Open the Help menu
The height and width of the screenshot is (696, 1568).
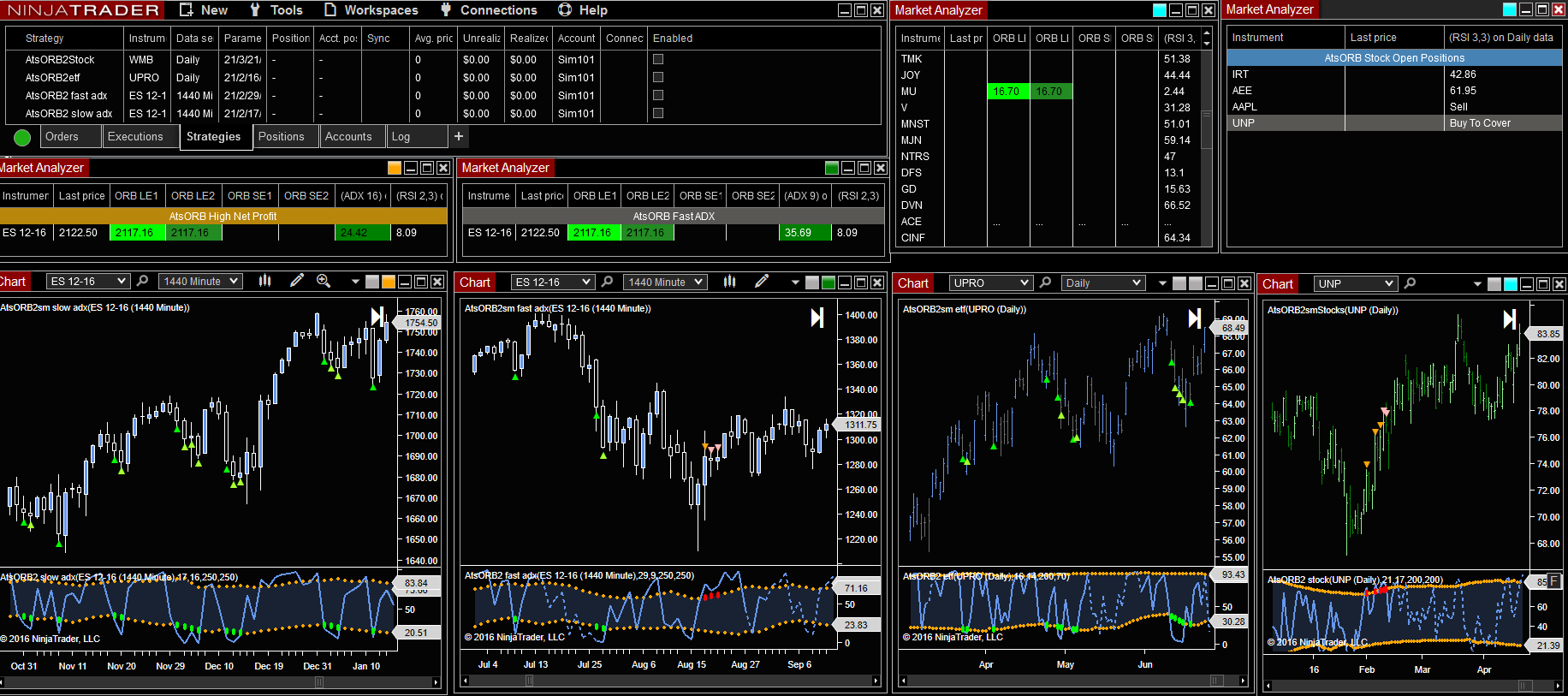pyautogui.click(x=583, y=10)
